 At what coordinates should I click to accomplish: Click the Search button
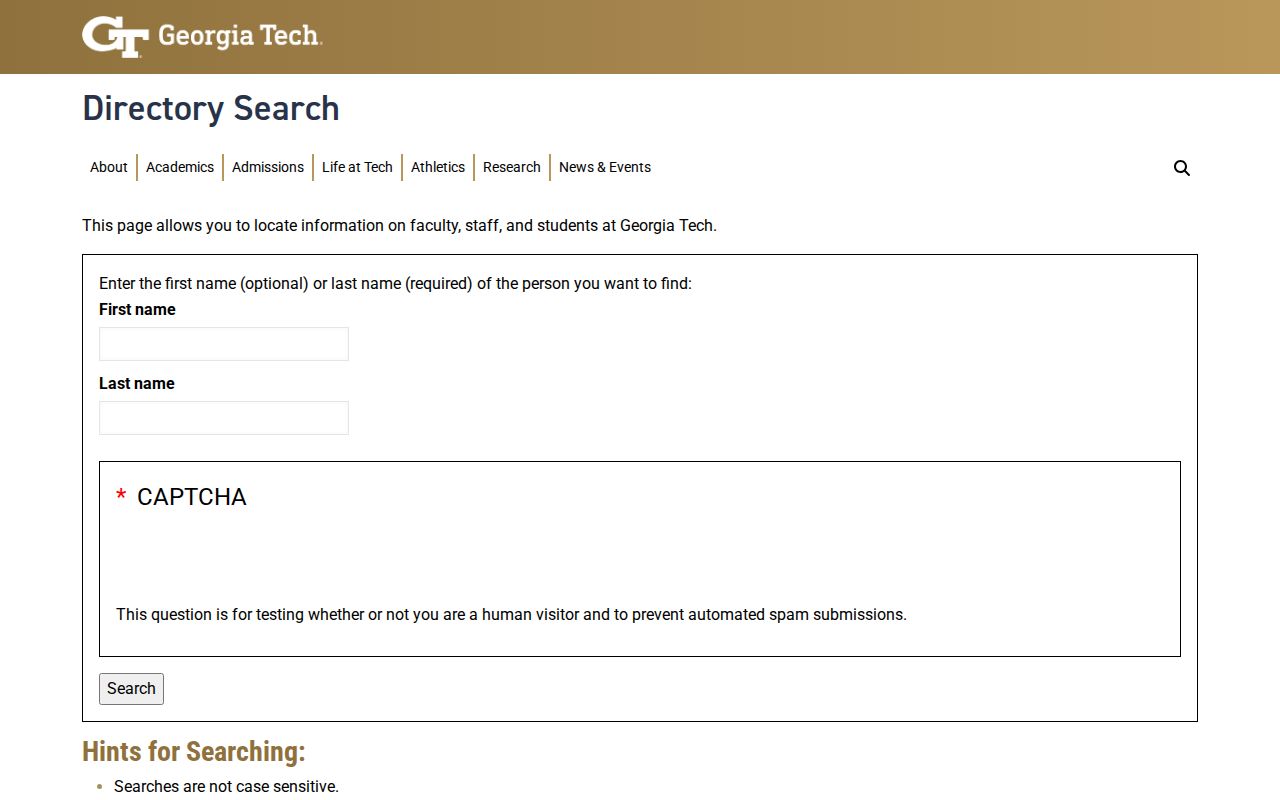click(131, 689)
